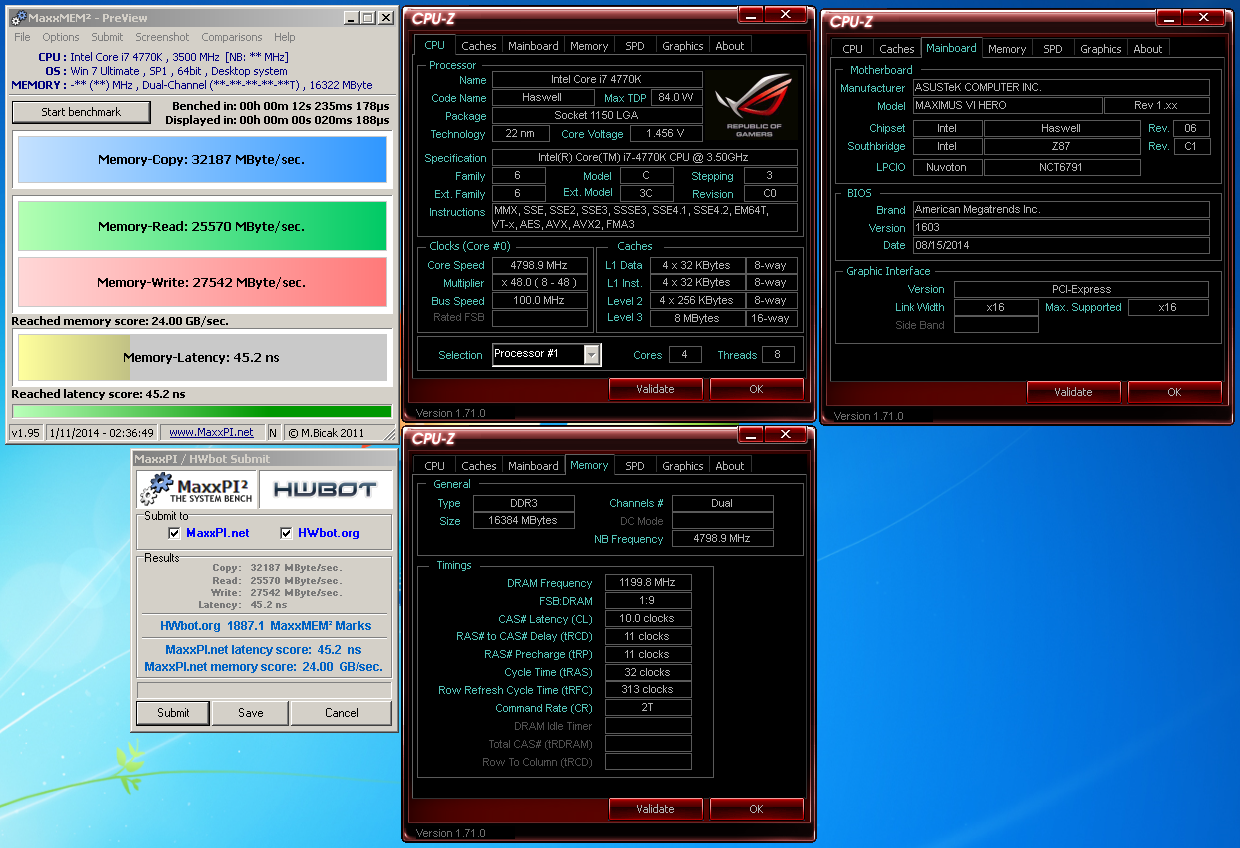Switch to Mainboard tab in CPU-Z CPU window
Screen dimensions: 1240x848
coord(533,46)
